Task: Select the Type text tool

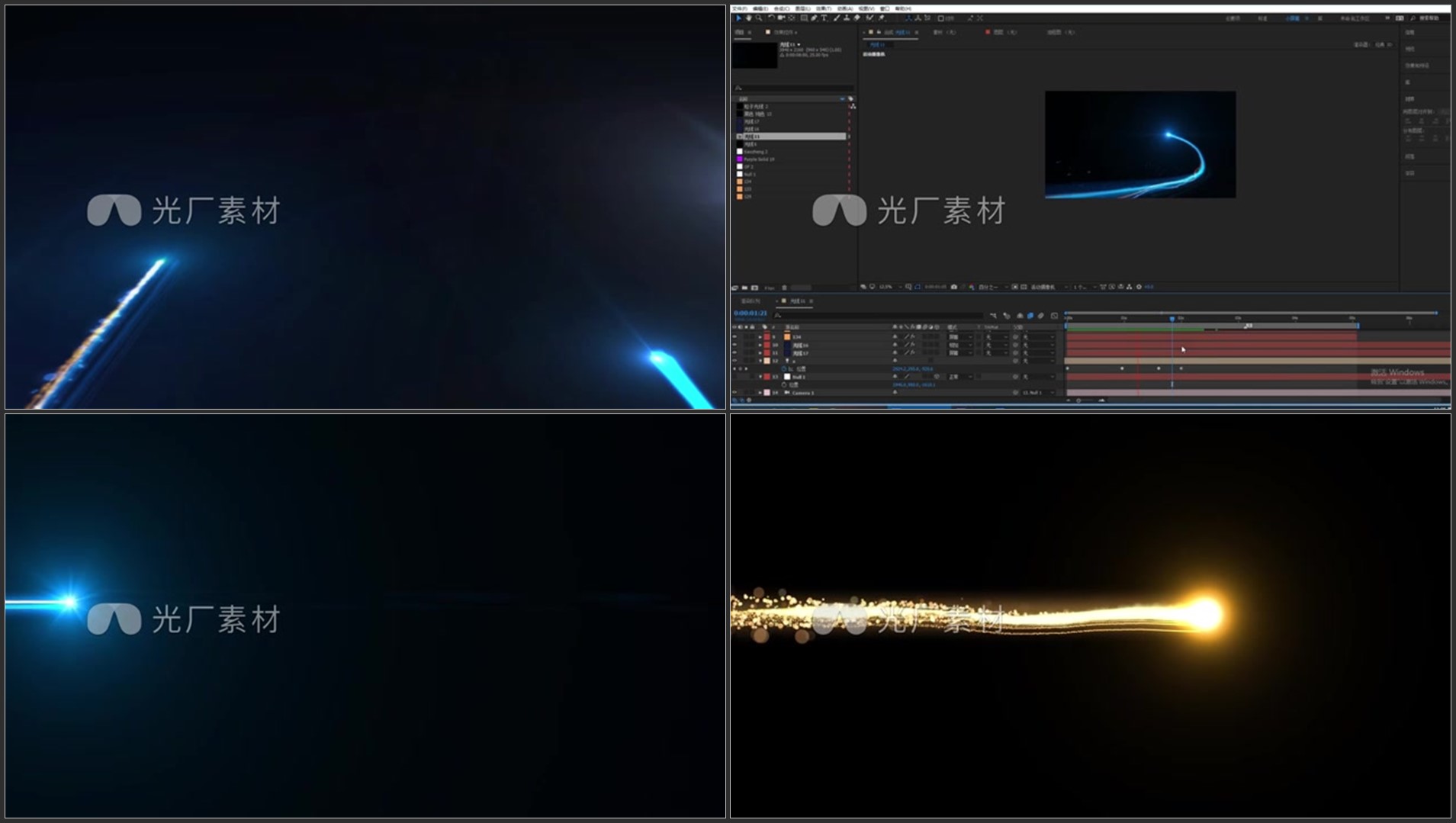Action: point(824,18)
